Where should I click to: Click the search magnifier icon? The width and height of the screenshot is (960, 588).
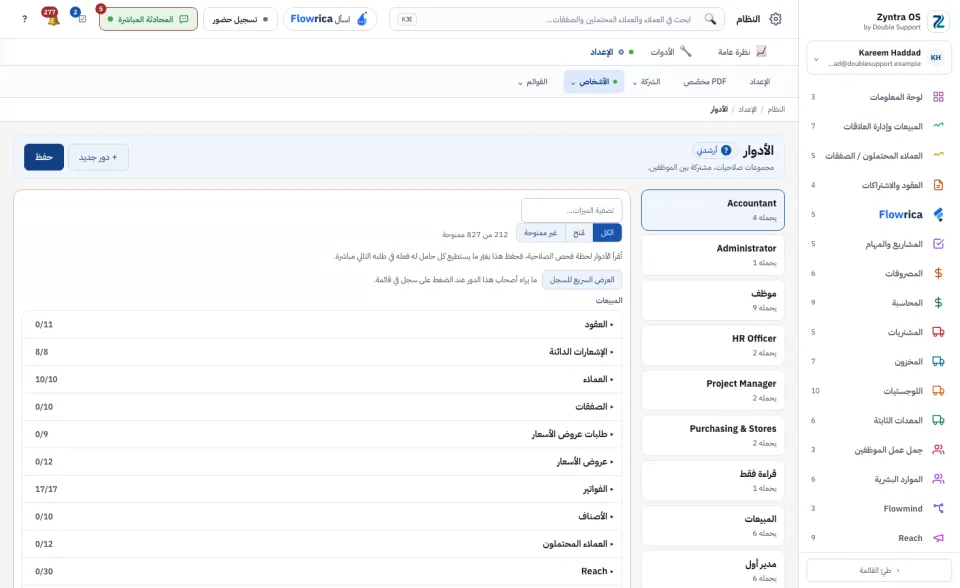[x=710, y=19]
